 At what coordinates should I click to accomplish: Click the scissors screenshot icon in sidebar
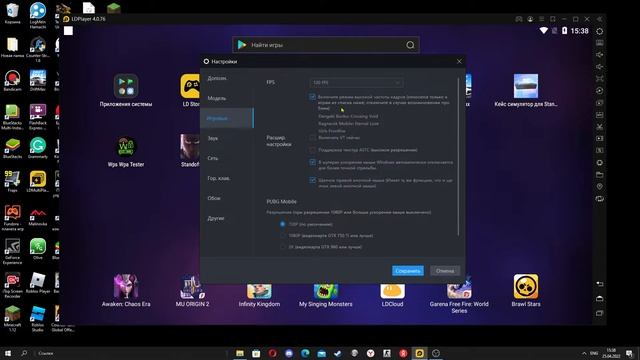click(x=599, y=127)
